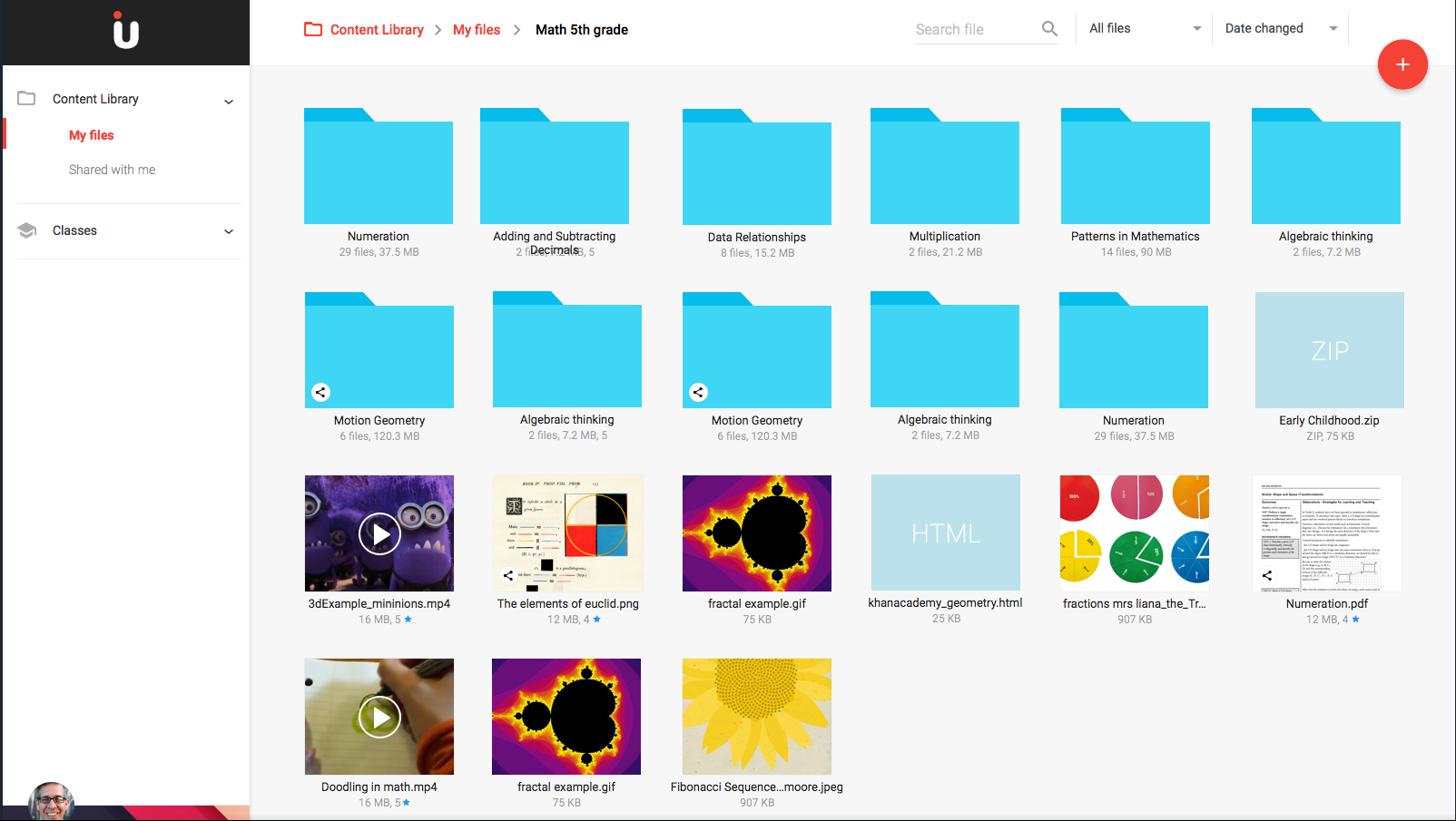Click the Content Library folder icon in the sidebar
The image size is (1456, 821).
pos(26,98)
